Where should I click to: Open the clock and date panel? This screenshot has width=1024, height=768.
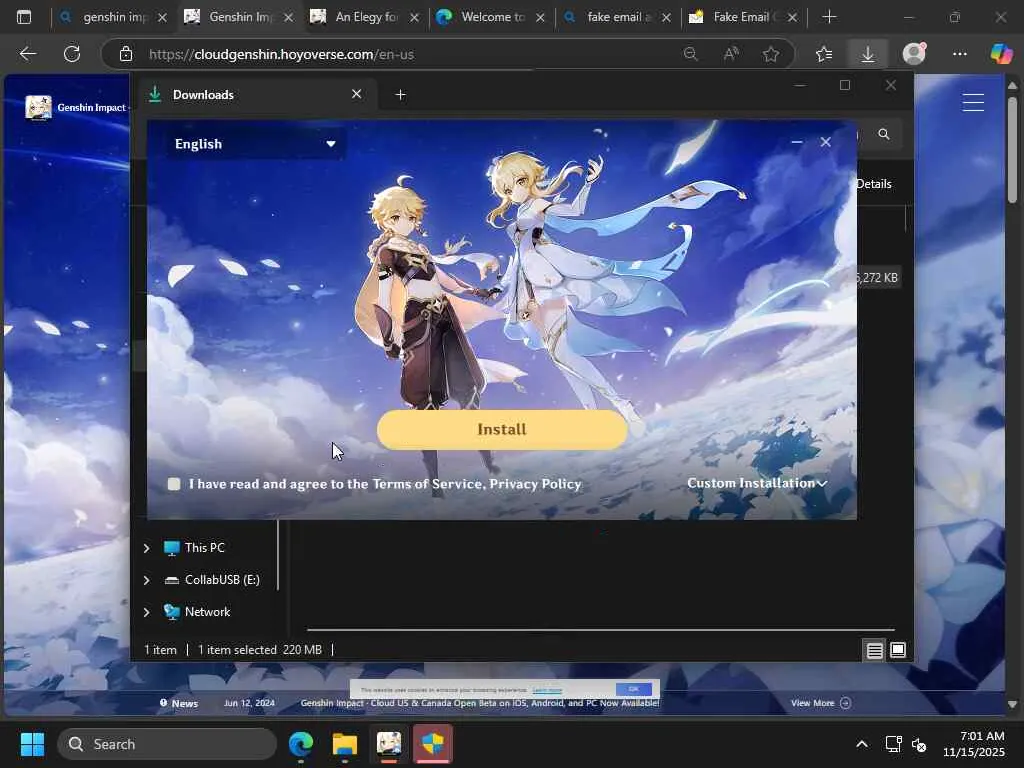[x=974, y=744]
